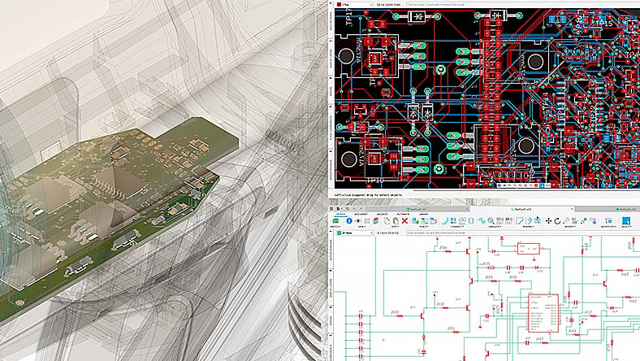Click the magnifier probe icon in Simulate group
640x361 pixels.
tap(491, 221)
